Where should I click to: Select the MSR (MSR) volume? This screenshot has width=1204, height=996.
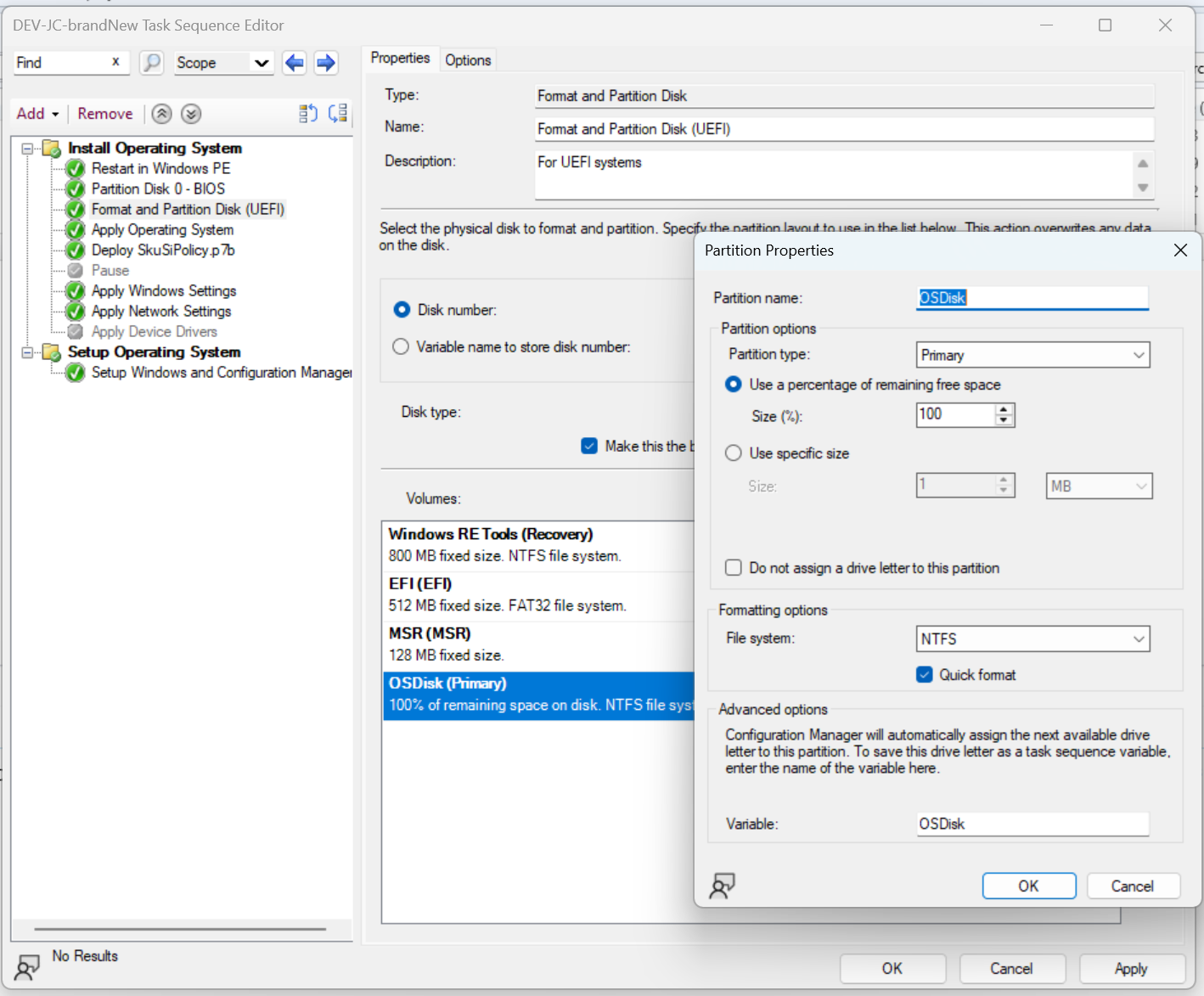click(x=538, y=644)
